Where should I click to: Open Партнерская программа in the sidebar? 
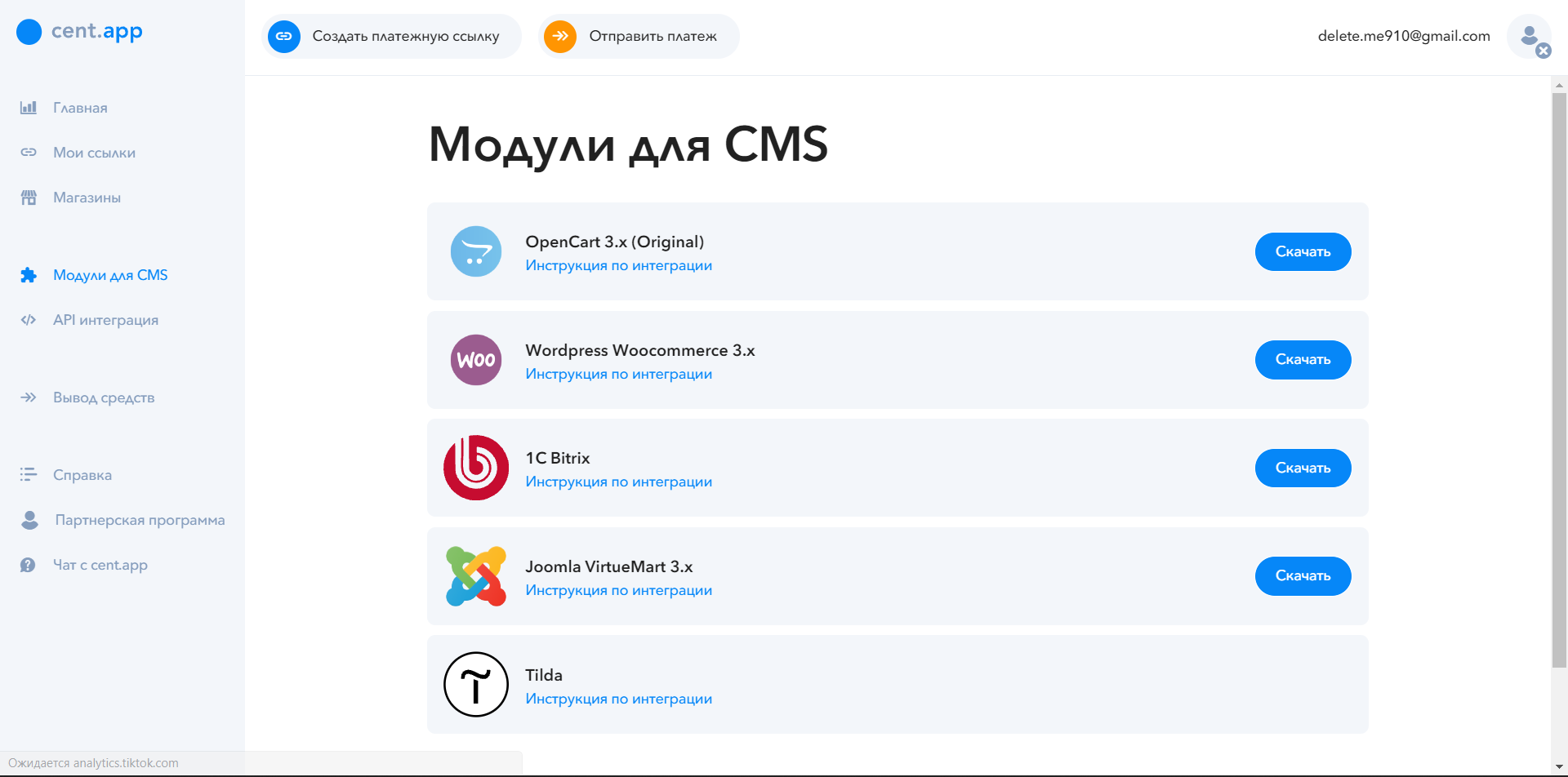click(x=140, y=520)
